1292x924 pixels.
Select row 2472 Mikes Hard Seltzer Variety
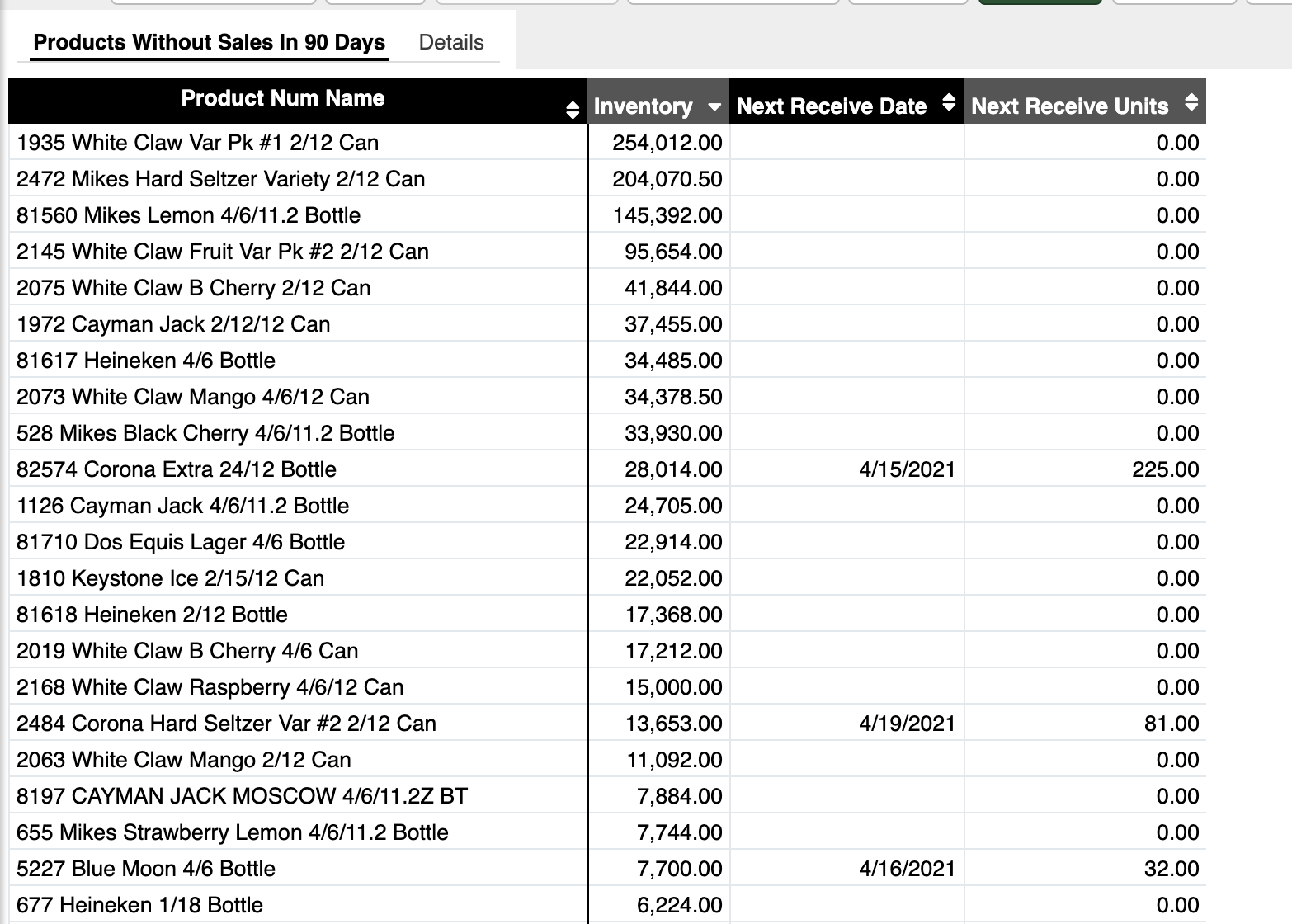(607, 179)
